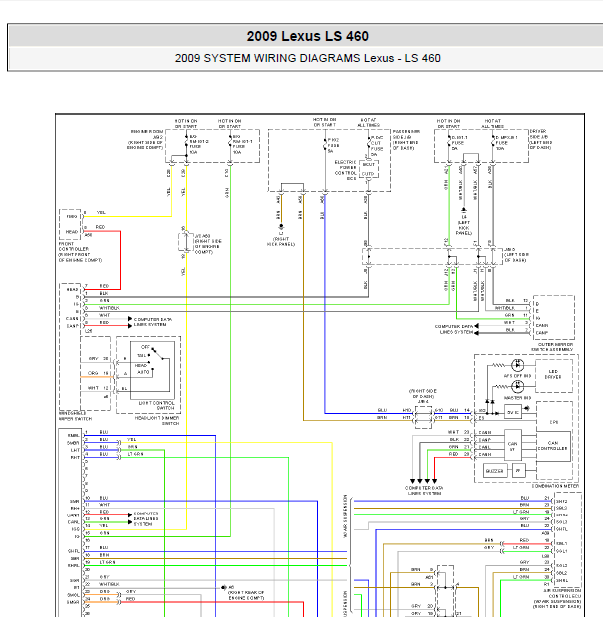Click the ground symbol above "L4"
603x617 pixels.
click(x=464, y=210)
